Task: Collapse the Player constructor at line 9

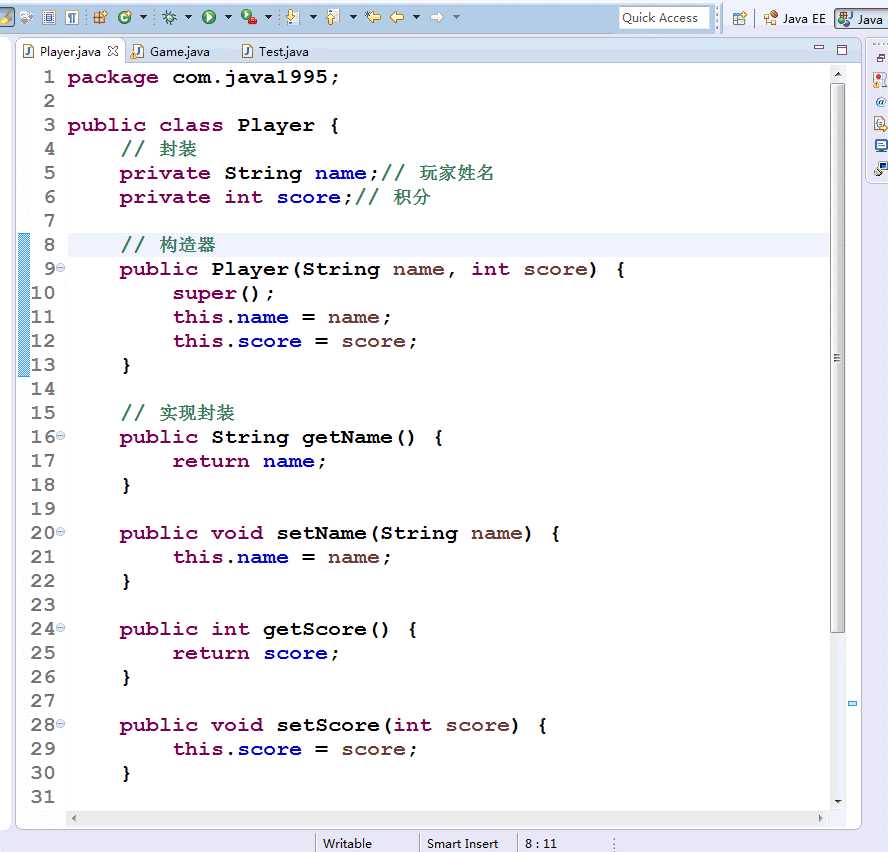Action: pyautogui.click(x=60, y=267)
